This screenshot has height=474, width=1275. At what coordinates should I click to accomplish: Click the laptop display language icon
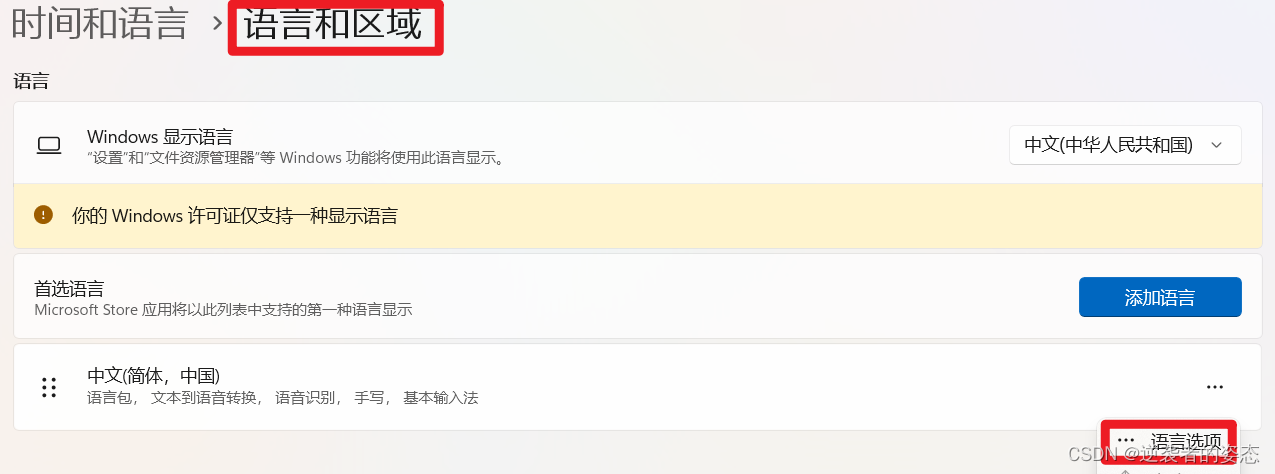[49, 146]
